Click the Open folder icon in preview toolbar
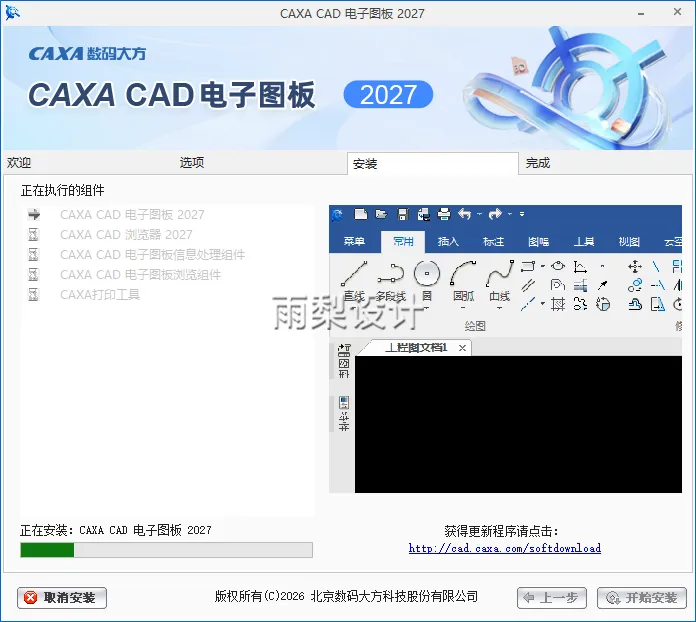 [x=381, y=214]
